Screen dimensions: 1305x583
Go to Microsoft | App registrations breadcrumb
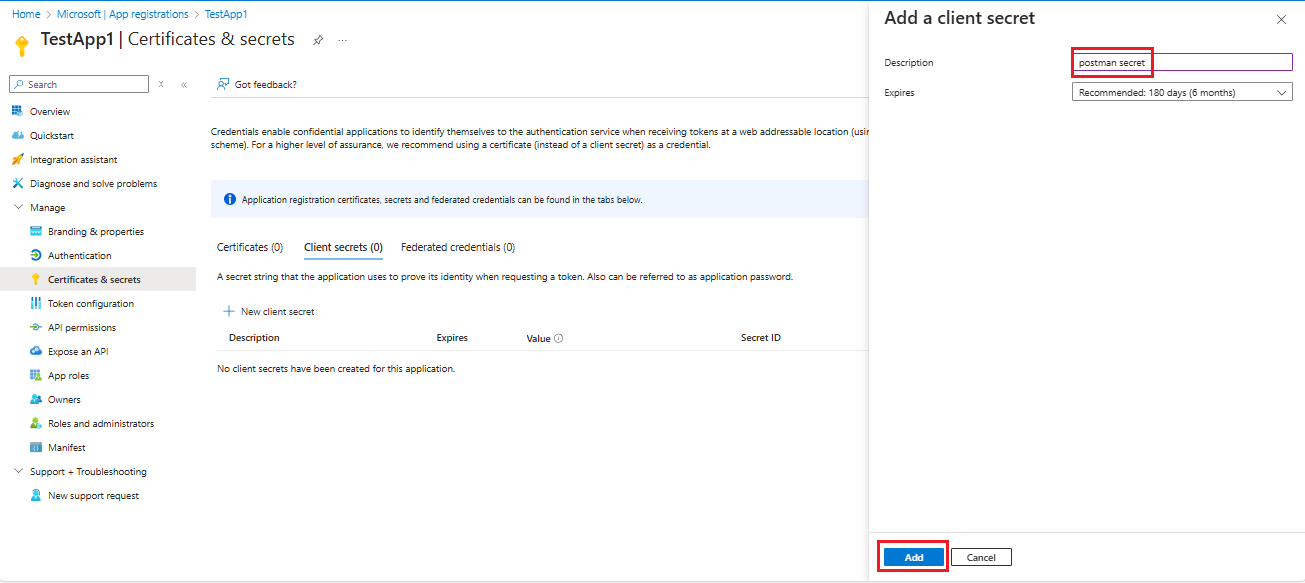click(122, 14)
